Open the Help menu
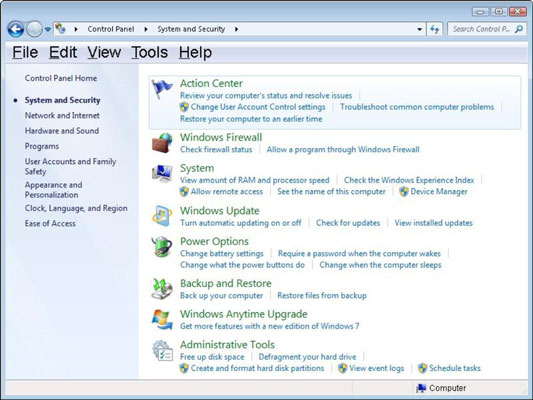The height and width of the screenshot is (400, 533). pos(195,53)
